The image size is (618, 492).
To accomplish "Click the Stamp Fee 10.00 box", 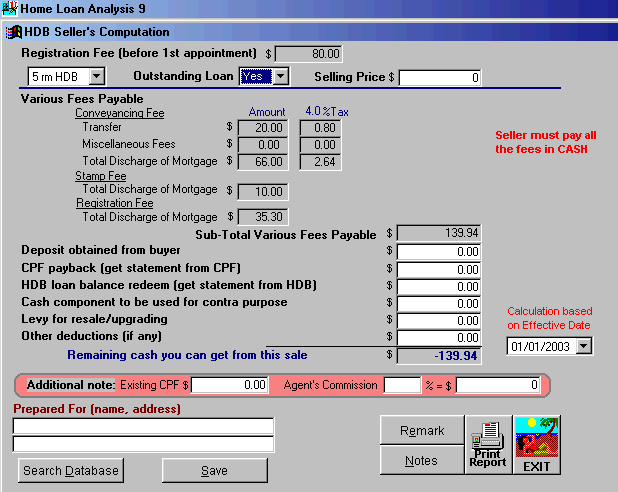I will [x=263, y=192].
